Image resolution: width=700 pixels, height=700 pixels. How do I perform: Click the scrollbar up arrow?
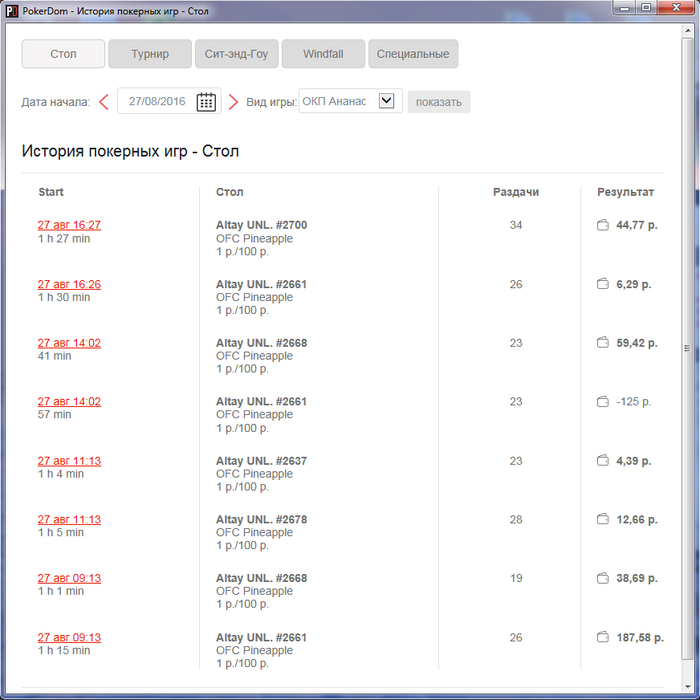687,30
